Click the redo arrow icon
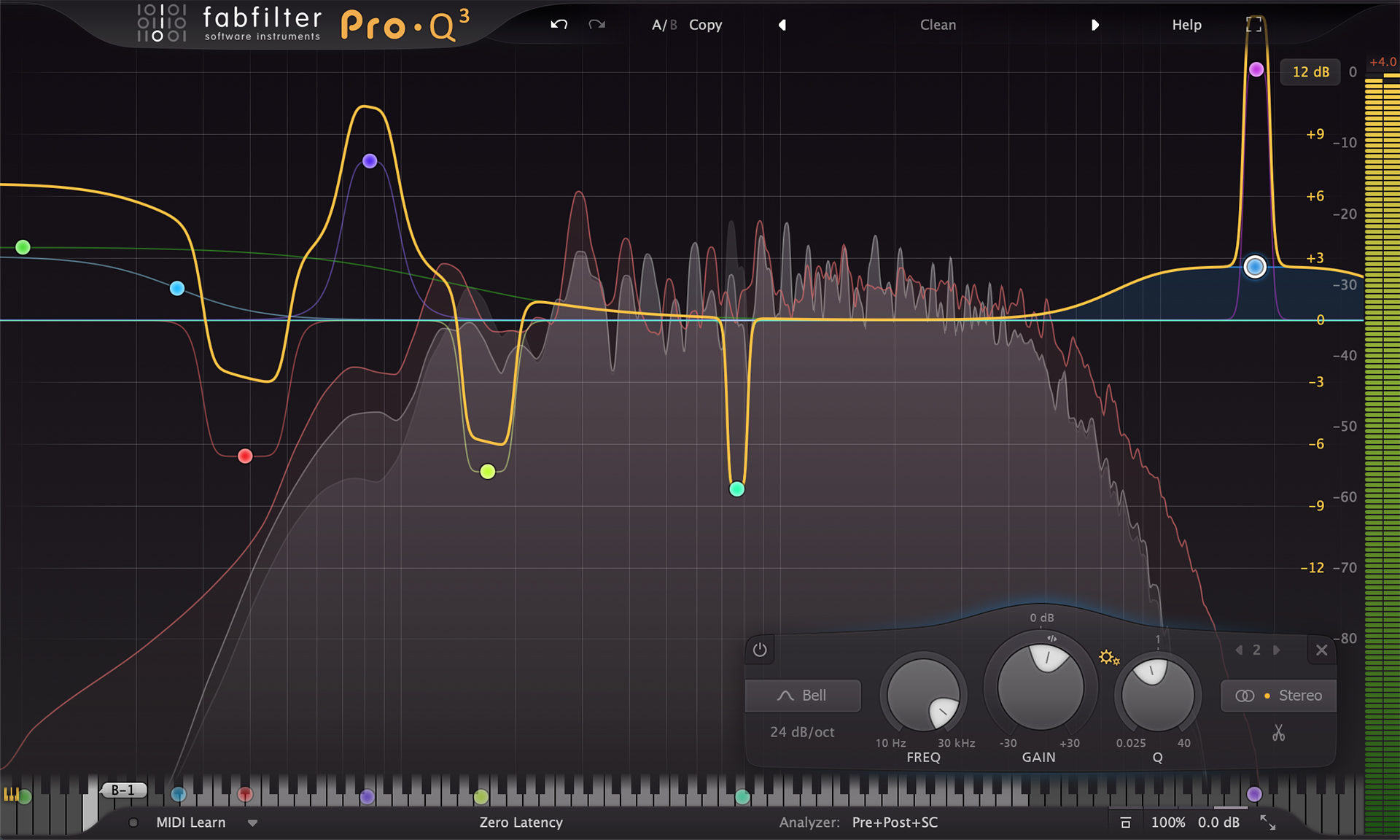Viewport: 1400px width, 840px height. [597, 25]
